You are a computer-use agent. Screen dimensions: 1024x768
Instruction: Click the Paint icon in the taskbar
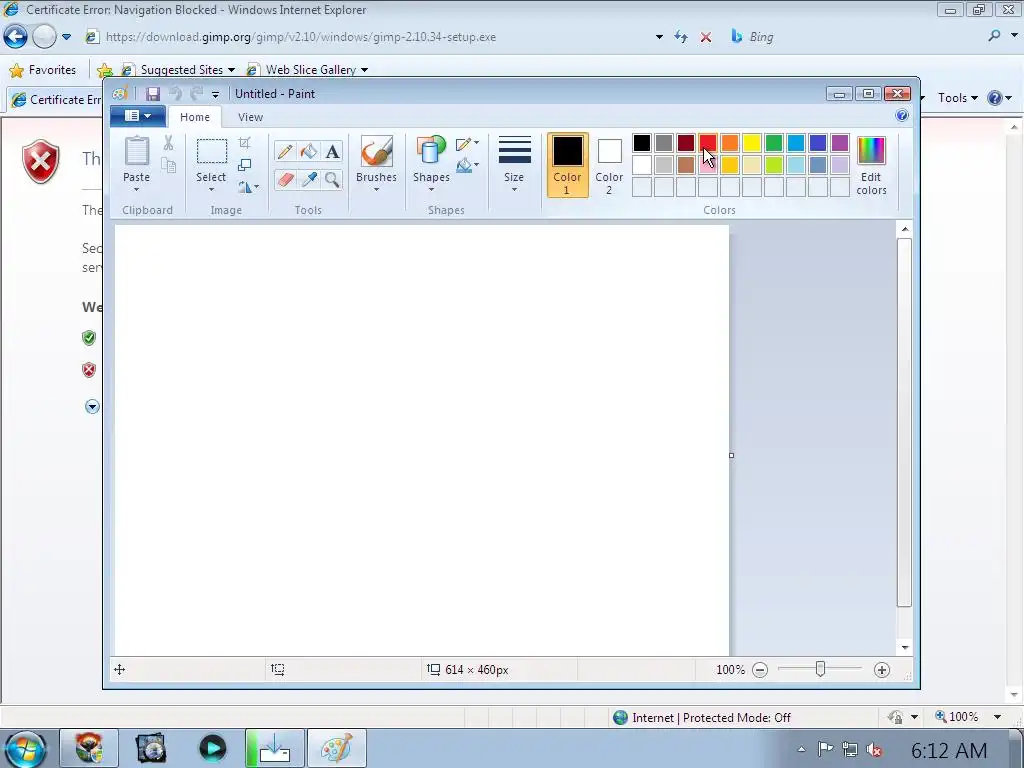point(336,748)
